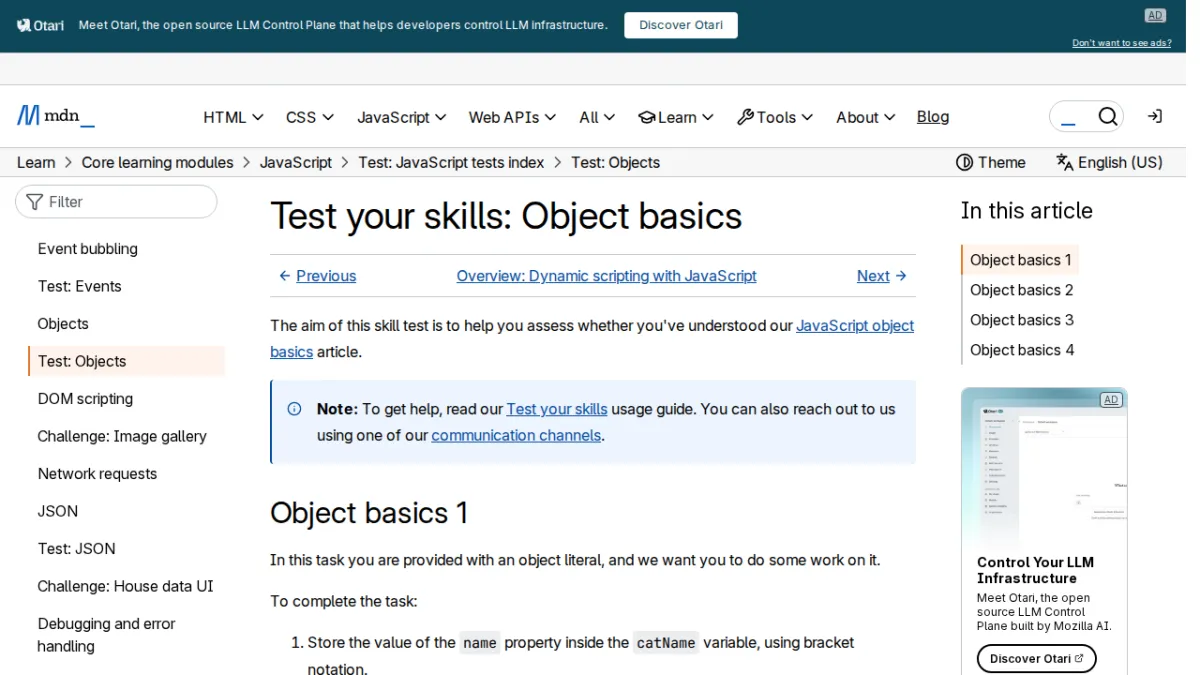Click the log in icon

pyautogui.click(x=1155, y=117)
